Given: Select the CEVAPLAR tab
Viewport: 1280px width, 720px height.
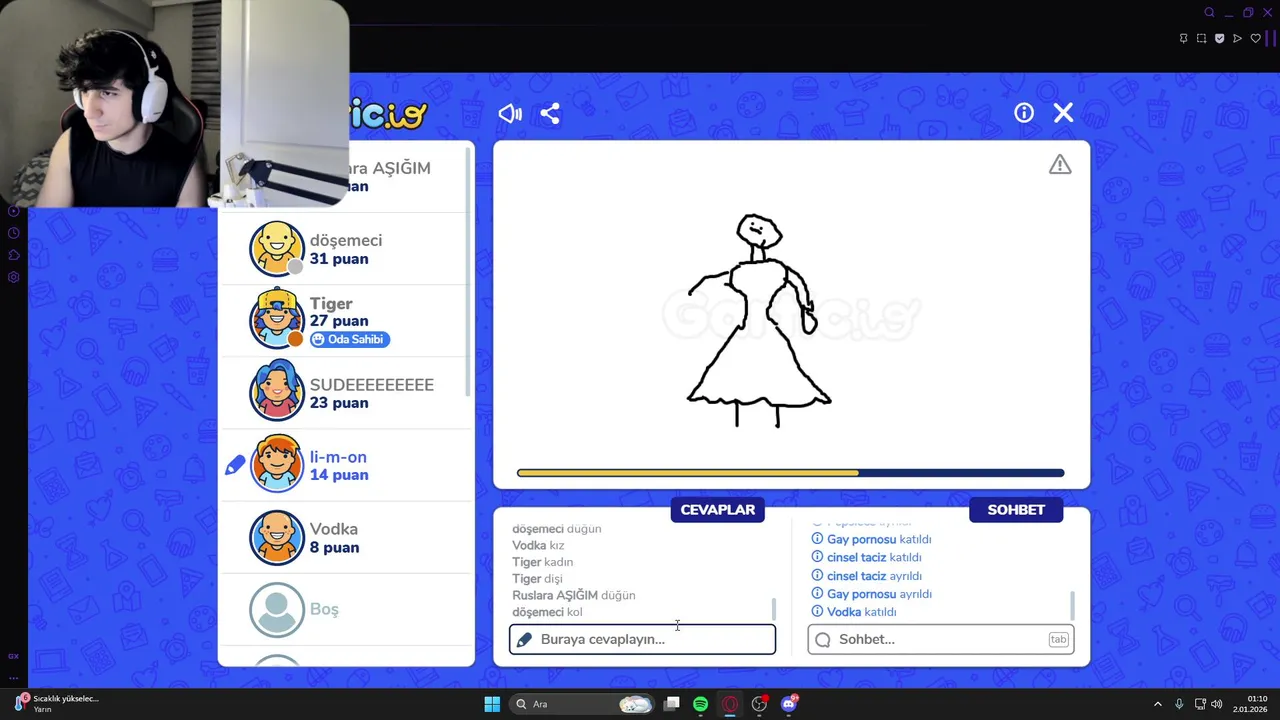Looking at the screenshot, I should pyautogui.click(x=717, y=510).
